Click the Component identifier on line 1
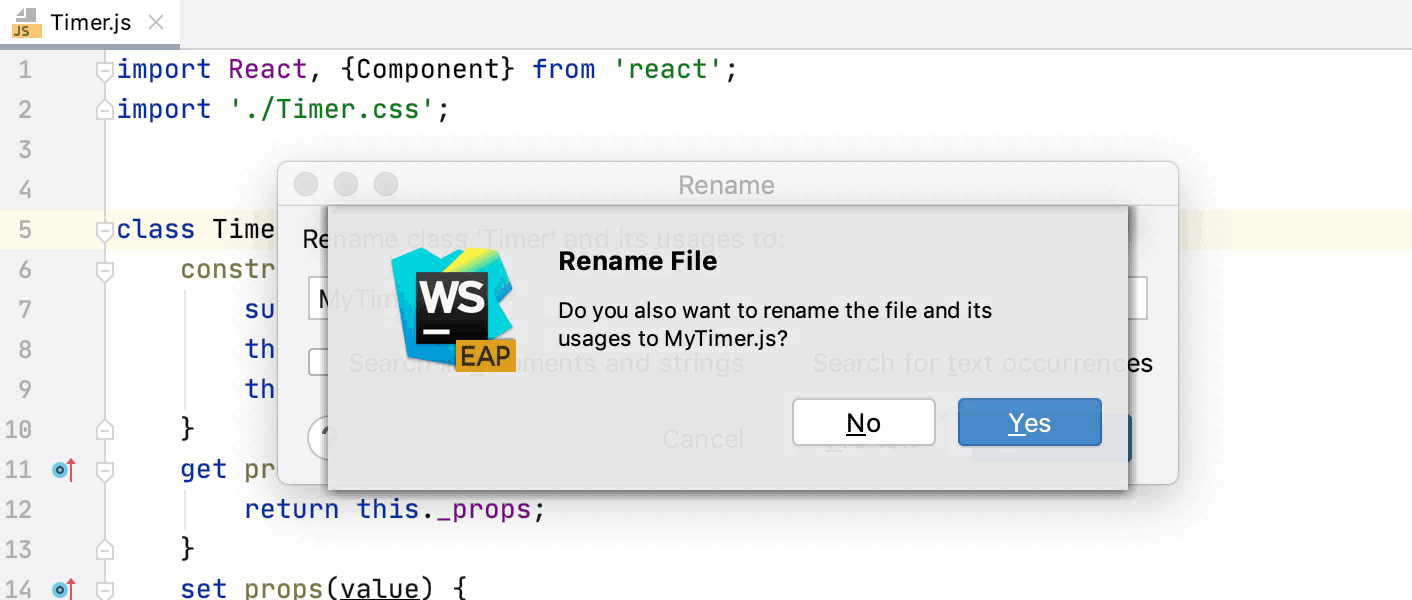Screen dimensions: 1412x600 pyautogui.click(x=428, y=70)
